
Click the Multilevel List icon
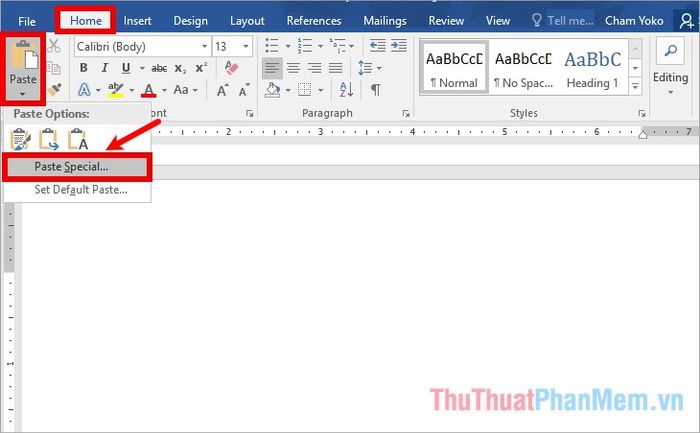338,46
